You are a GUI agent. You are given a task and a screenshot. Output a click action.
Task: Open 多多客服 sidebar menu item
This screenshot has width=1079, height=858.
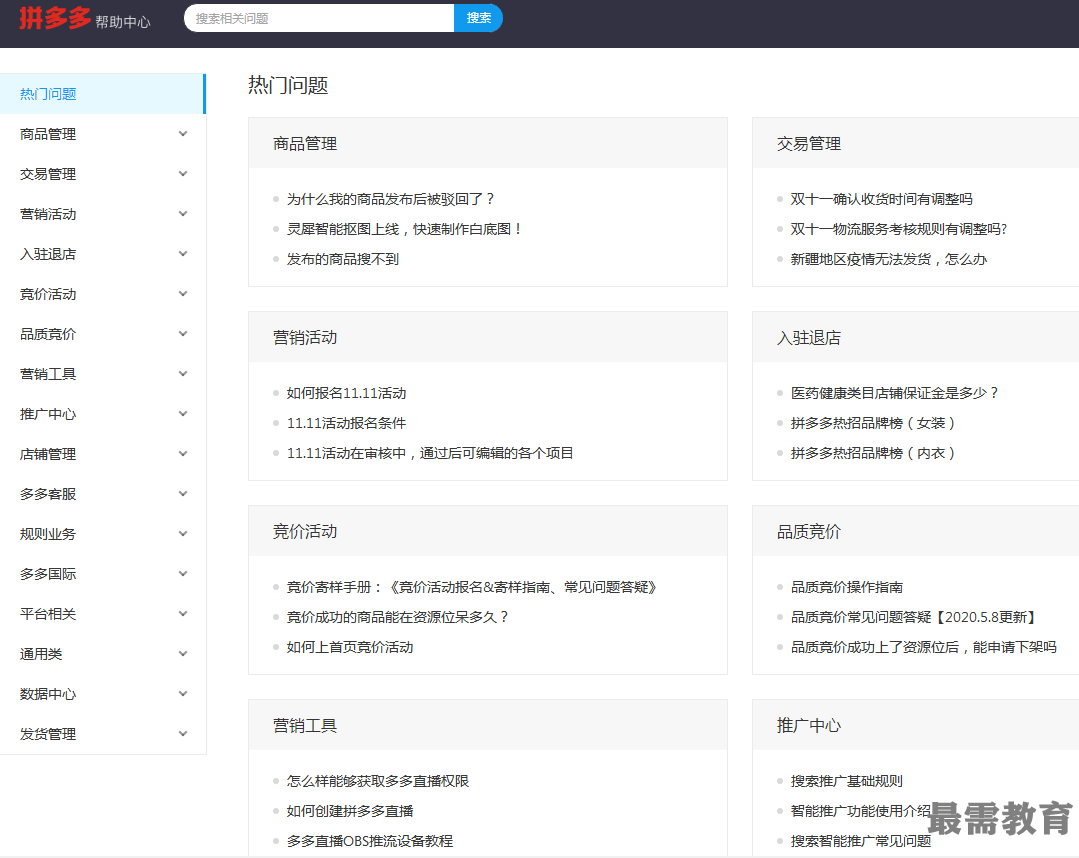[x=103, y=493]
